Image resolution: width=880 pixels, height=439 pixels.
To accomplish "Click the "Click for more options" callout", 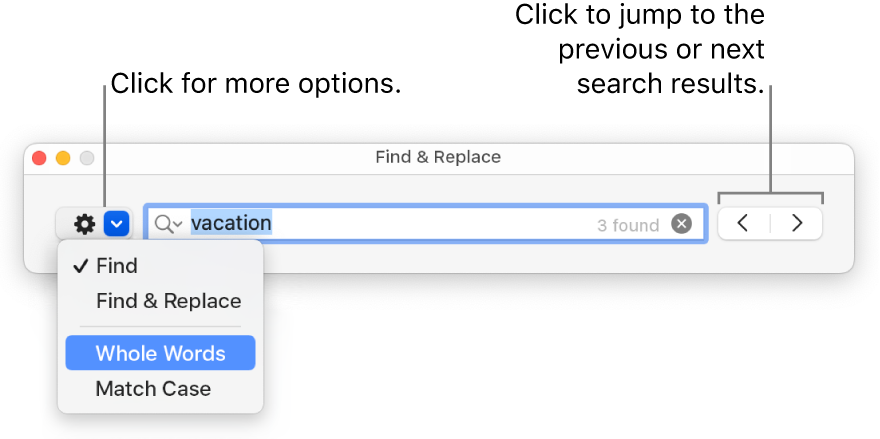I will 255,84.
